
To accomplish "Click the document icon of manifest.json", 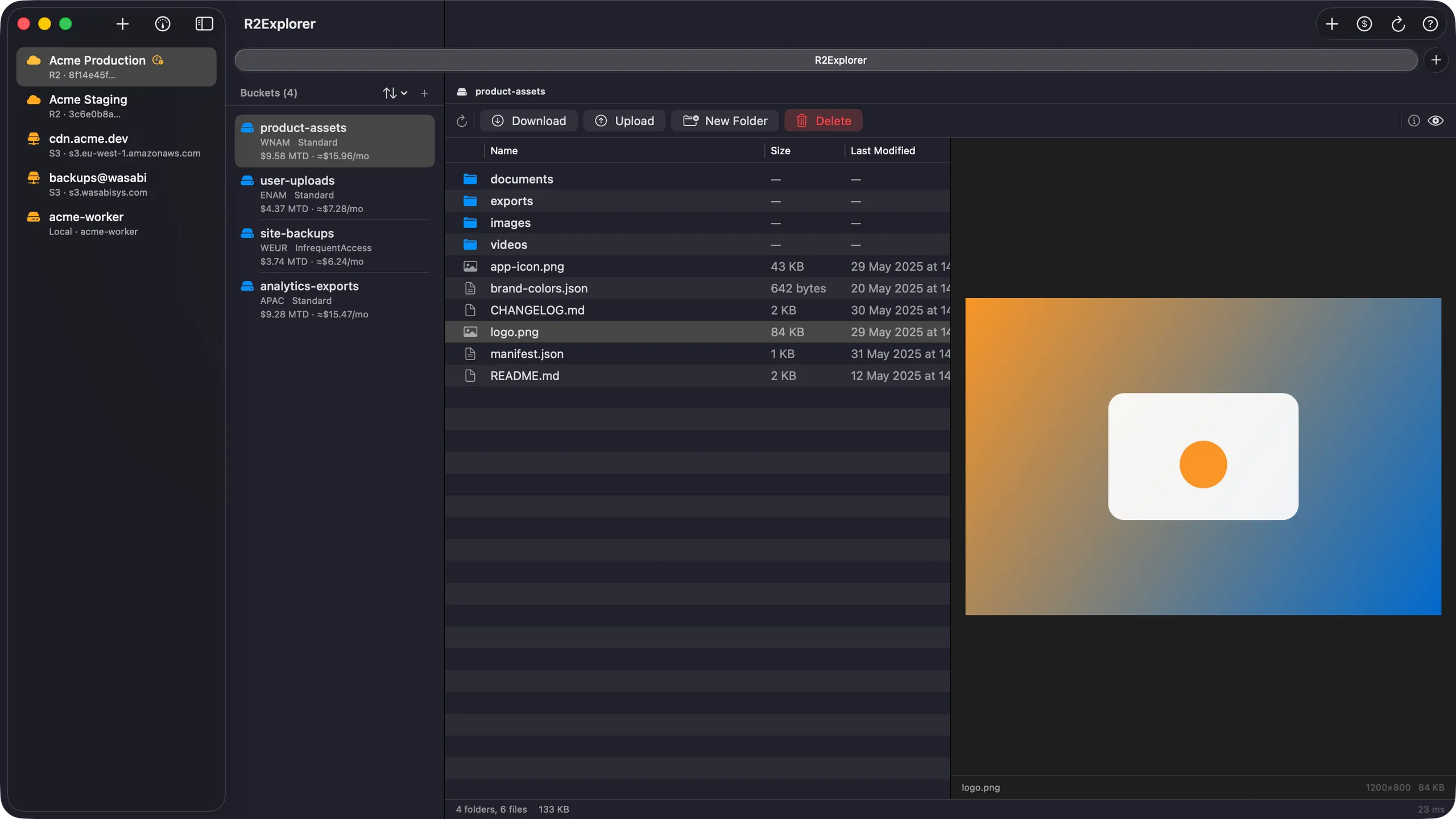I will [x=470, y=354].
